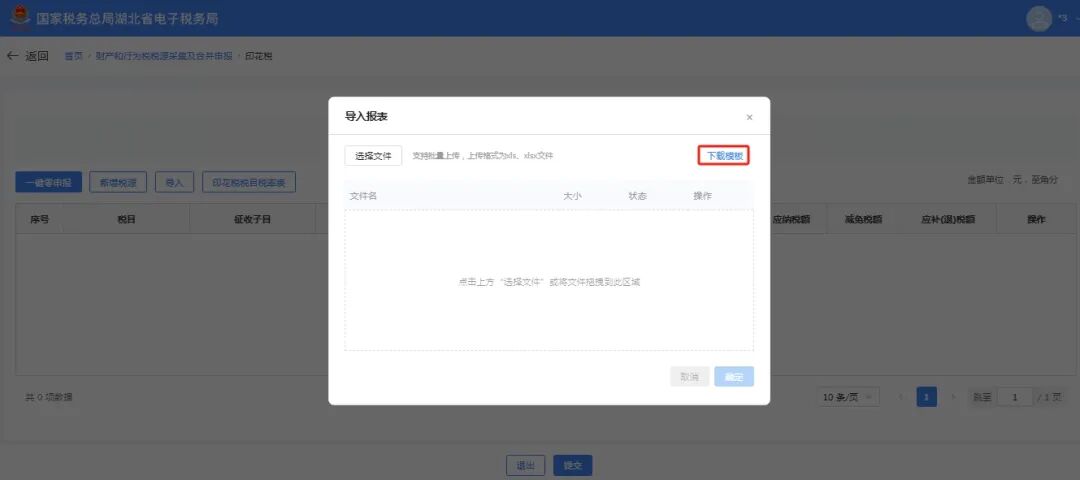Download the template via 下载模板 link
Image resolution: width=1080 pixels, height=480 pixels.
(724, 156)
